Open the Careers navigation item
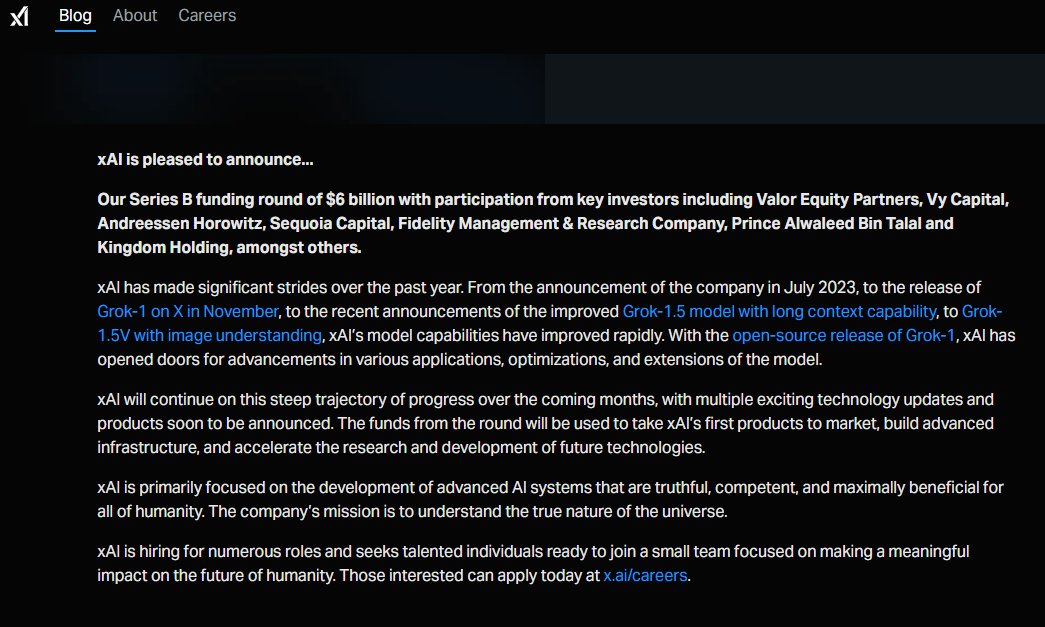 pyautogui.click(x=207, y=15)
